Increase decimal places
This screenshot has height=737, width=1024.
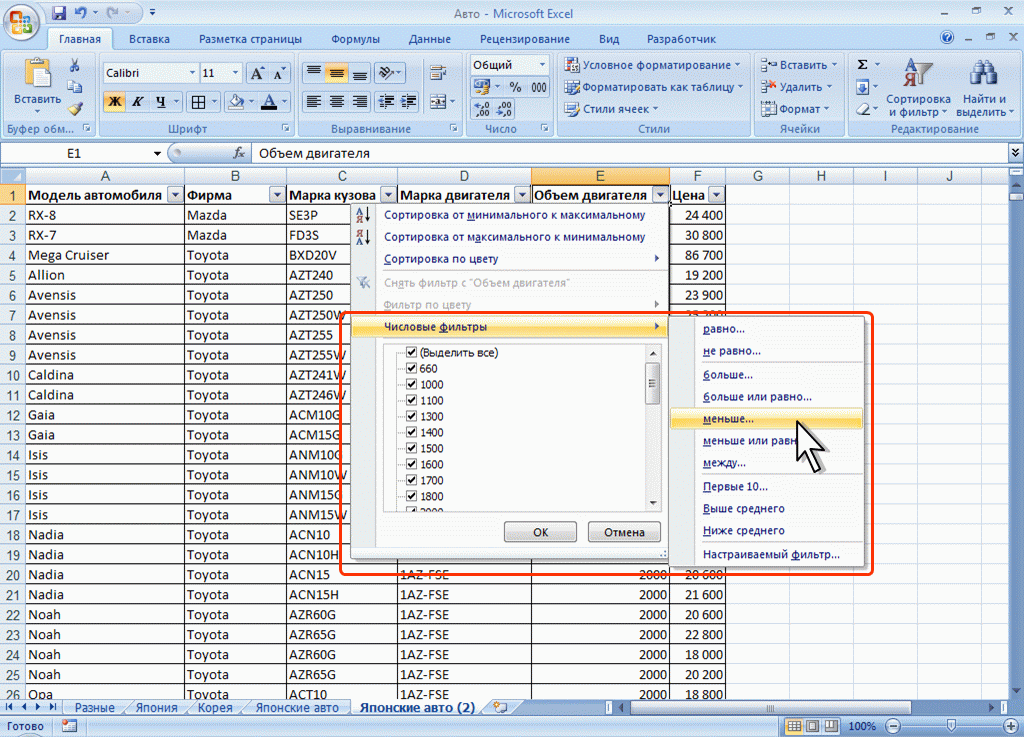coord(481,109)
